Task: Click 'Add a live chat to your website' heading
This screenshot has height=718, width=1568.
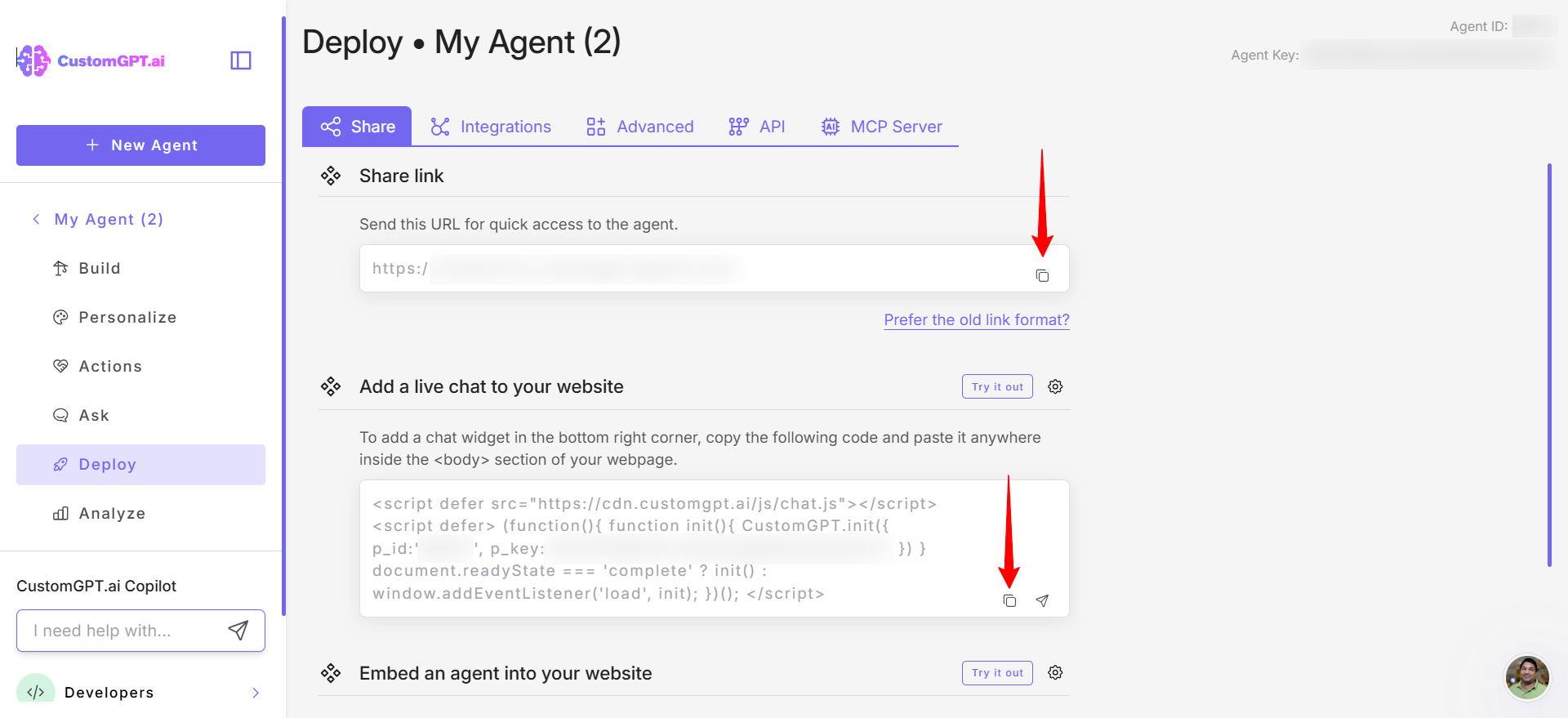Action: [491, 386]
